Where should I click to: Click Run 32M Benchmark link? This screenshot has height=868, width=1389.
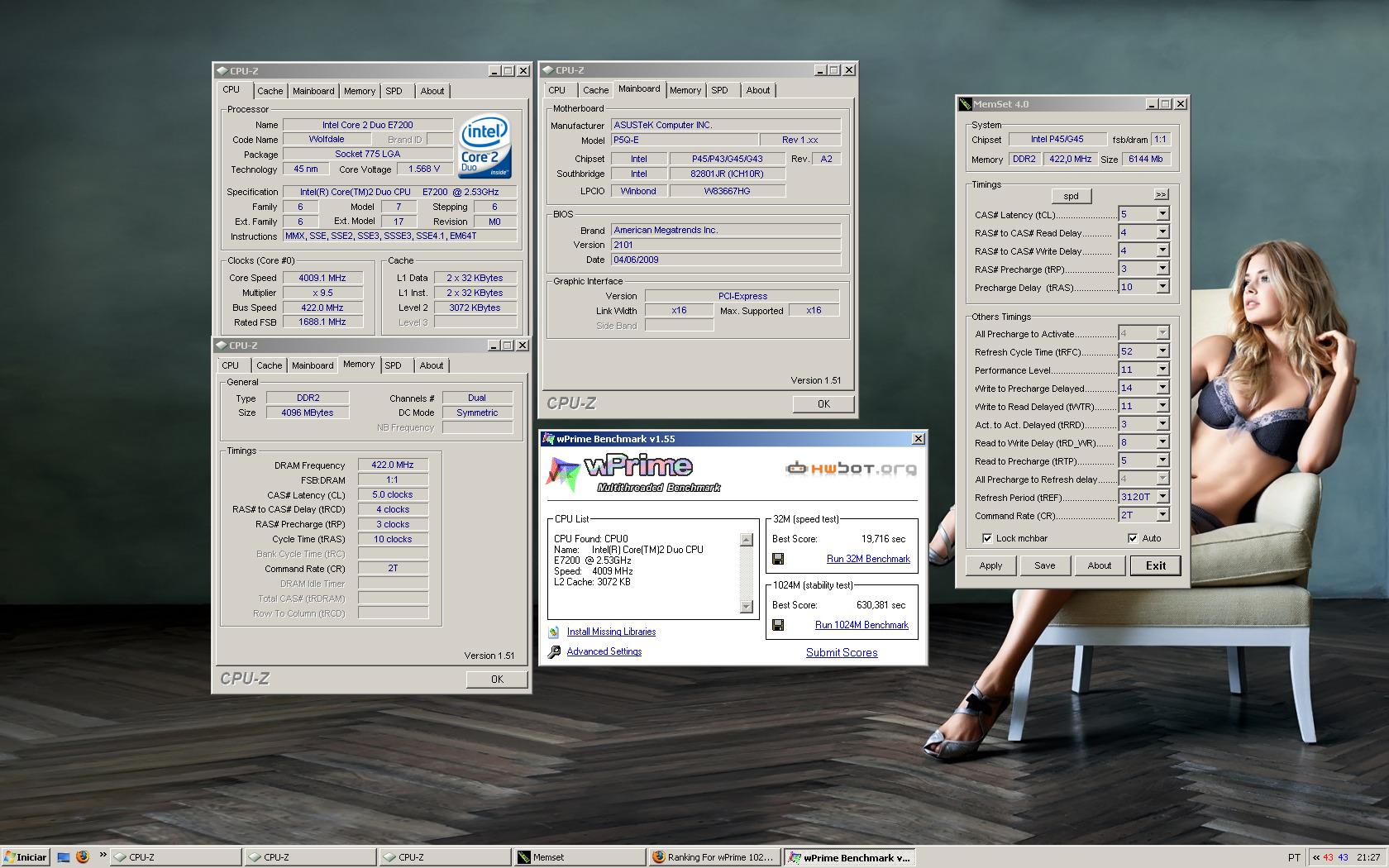pos(868,559)
